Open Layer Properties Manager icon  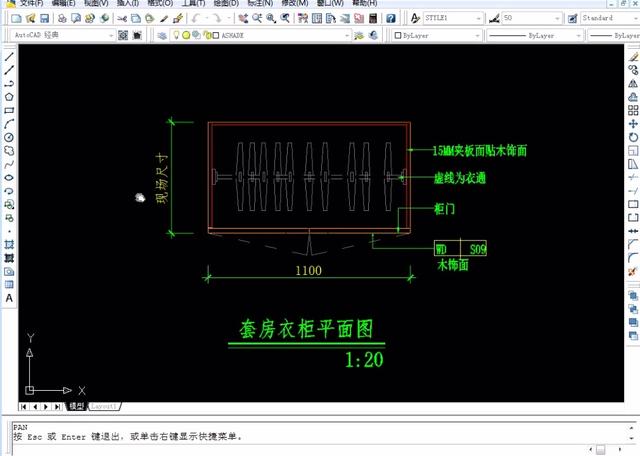162,36
